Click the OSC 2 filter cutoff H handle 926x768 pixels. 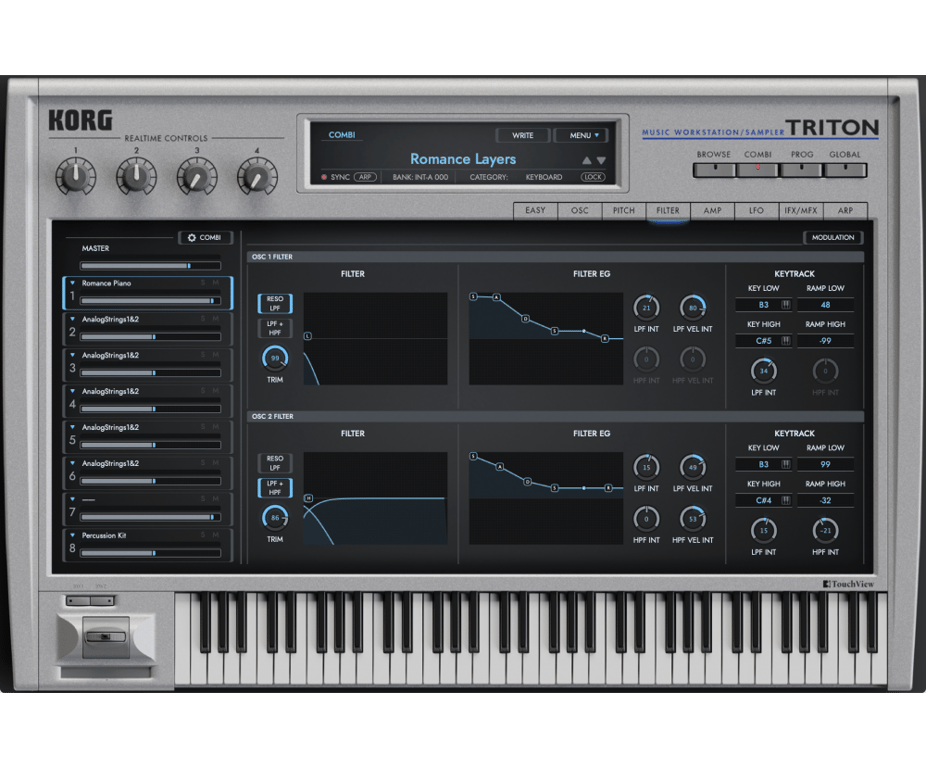[308, 498]
